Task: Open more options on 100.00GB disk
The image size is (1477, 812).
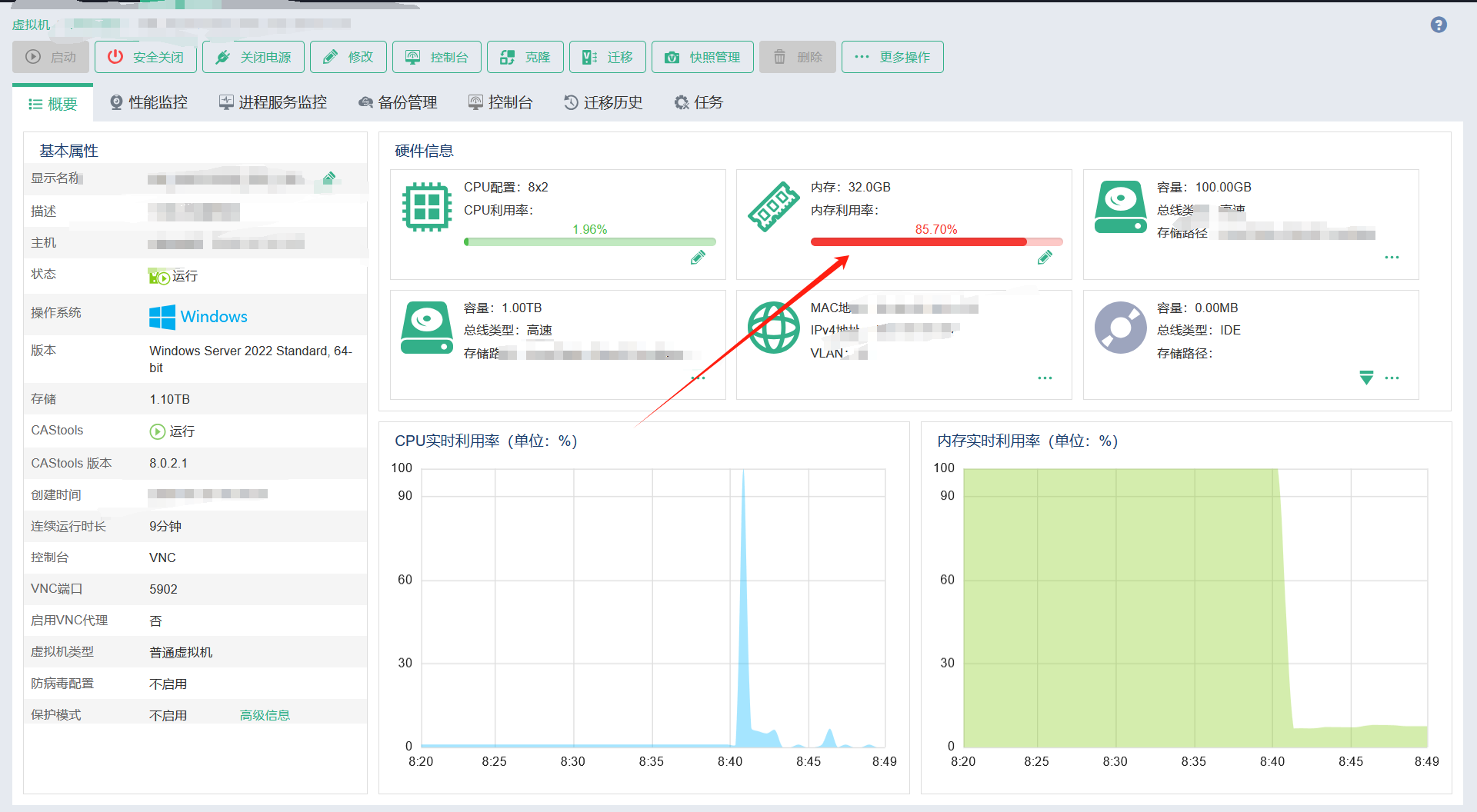Action: [1392, 258]
